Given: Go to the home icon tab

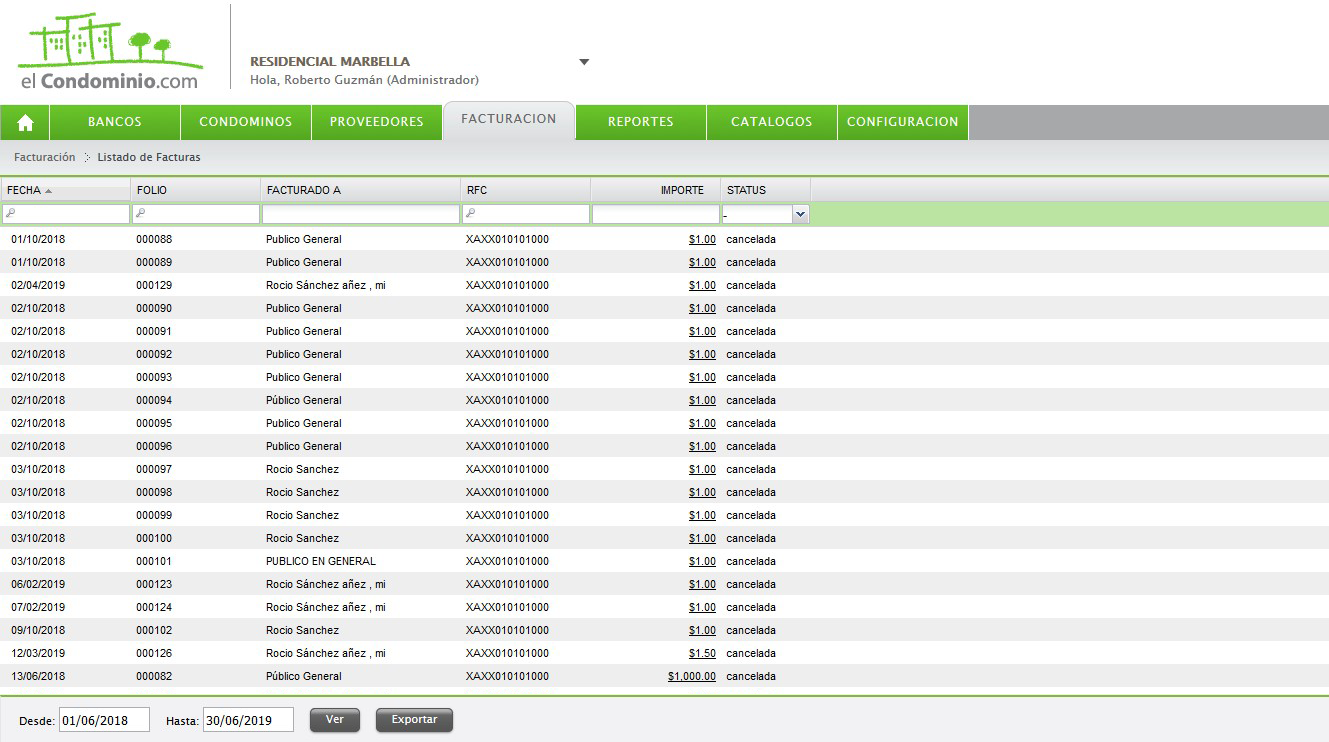Looking at the screenshot, I should click(x=25, y=122).
